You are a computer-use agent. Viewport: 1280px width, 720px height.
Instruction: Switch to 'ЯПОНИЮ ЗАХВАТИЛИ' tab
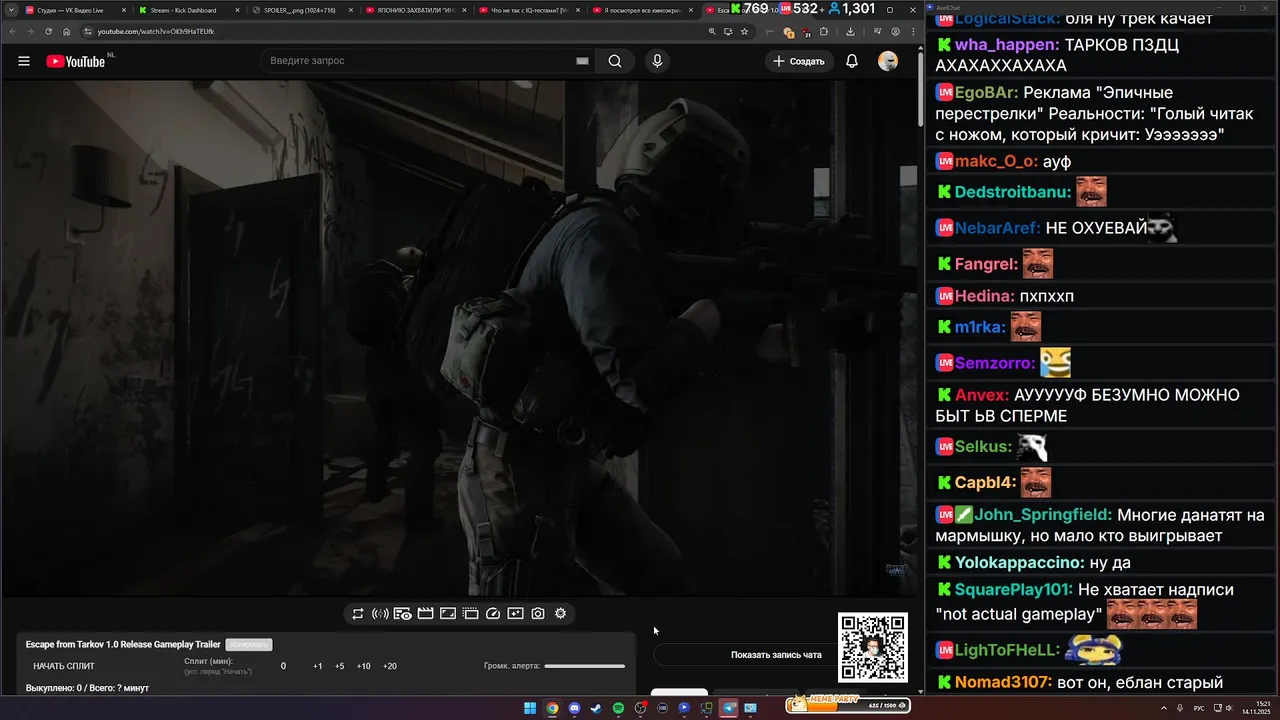[413, 10]
